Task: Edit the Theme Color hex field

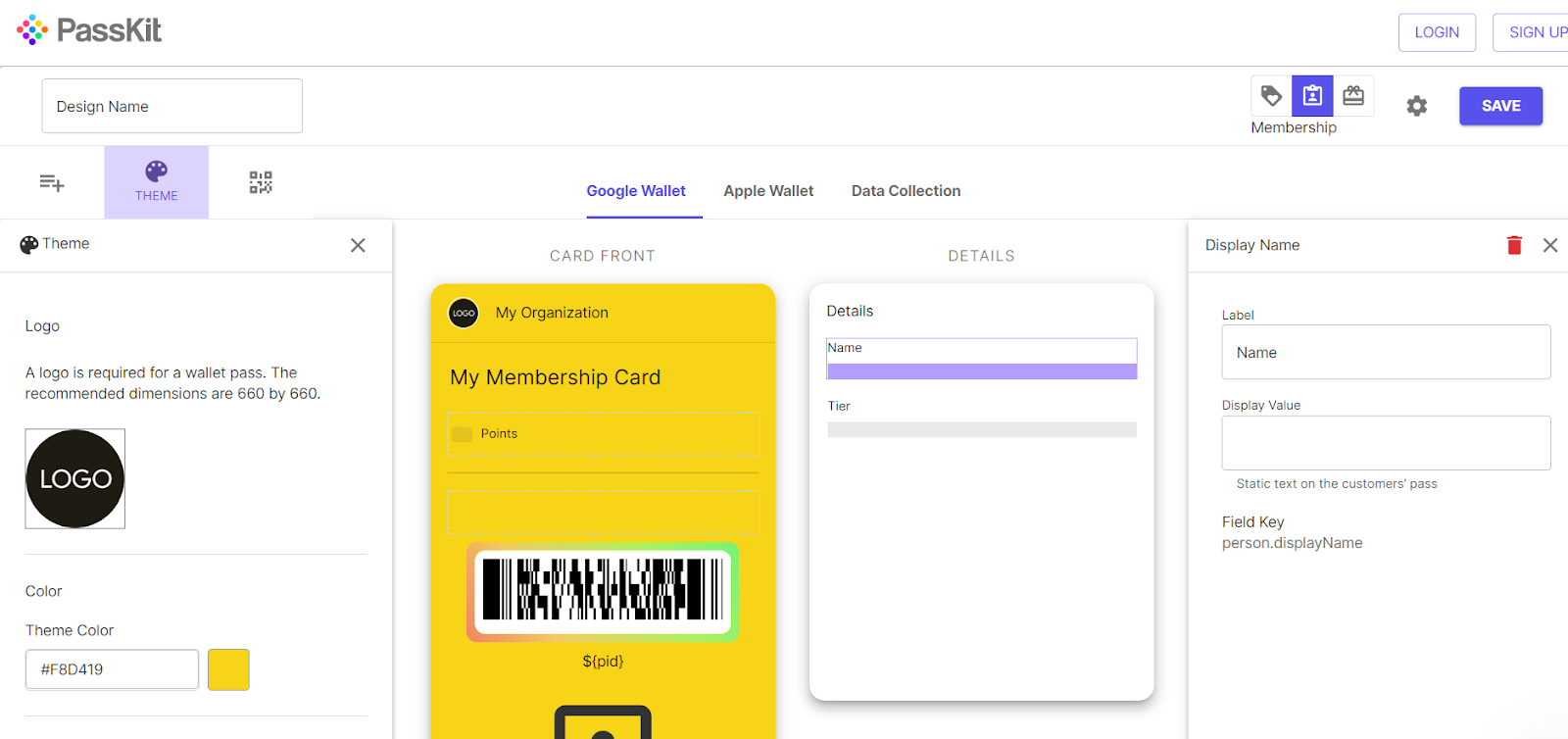Action: [x=112, y=669]
